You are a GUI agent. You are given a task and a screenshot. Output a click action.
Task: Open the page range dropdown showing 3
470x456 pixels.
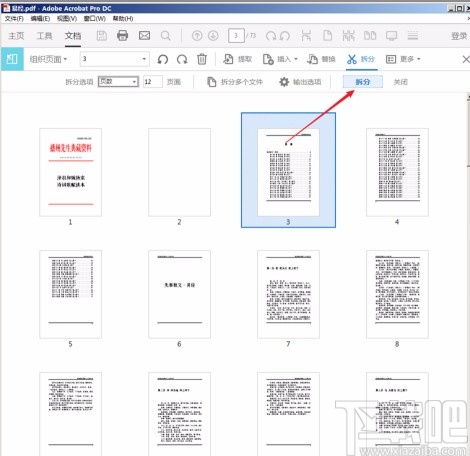(x=114, y=59)
